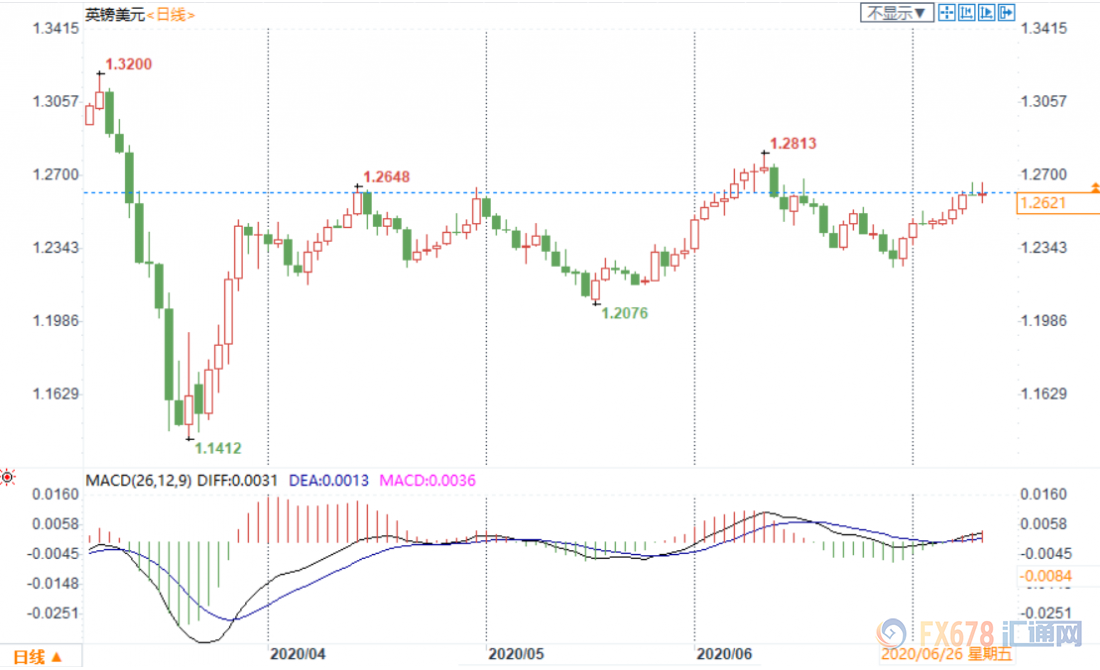Click the 2020/06 date marker on time axis

coord(724,652)
